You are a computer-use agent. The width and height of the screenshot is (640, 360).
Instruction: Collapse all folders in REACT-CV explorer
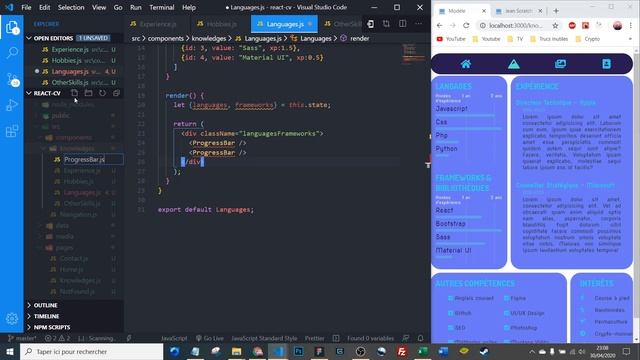(116, 93)
